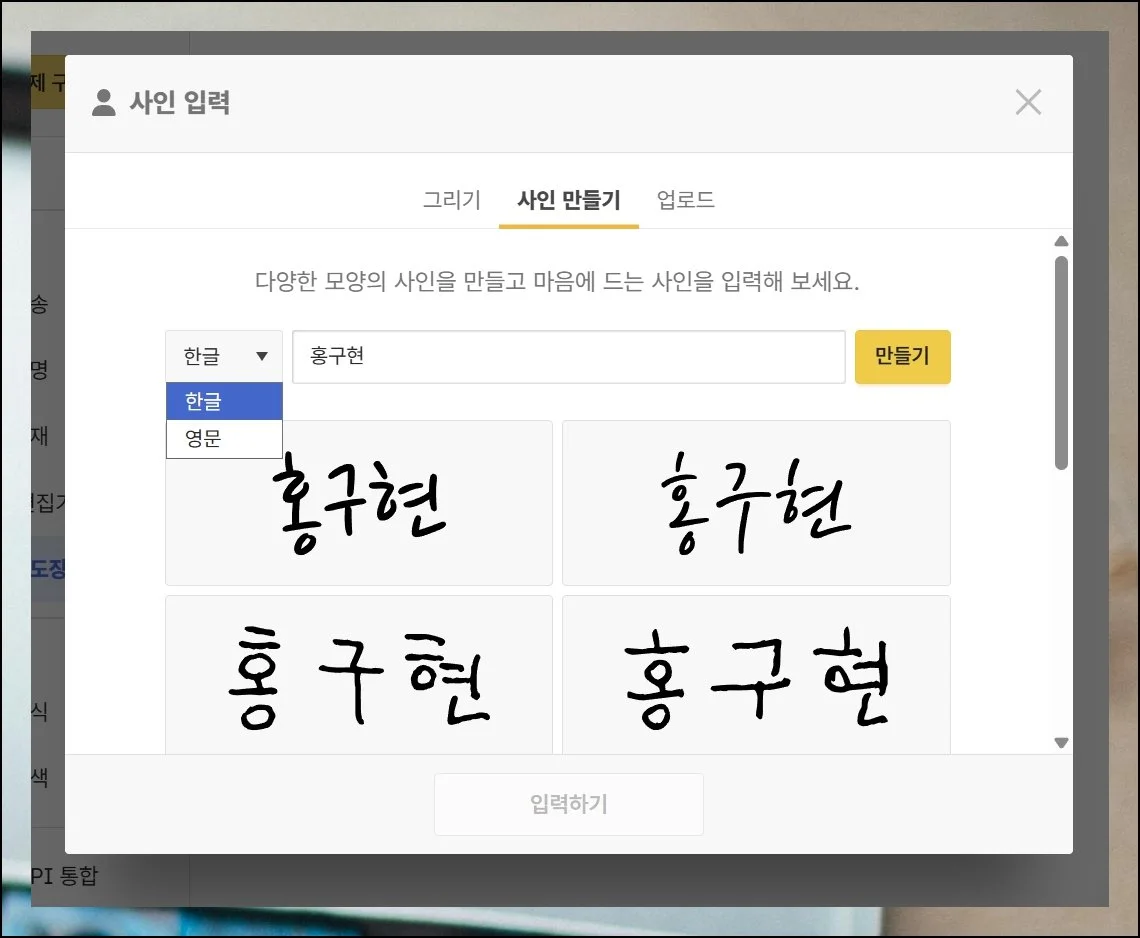This screenshot has width=1140, height=938.
Task: Switch to the 그리기 tab
Action: [x=451, y=200]
